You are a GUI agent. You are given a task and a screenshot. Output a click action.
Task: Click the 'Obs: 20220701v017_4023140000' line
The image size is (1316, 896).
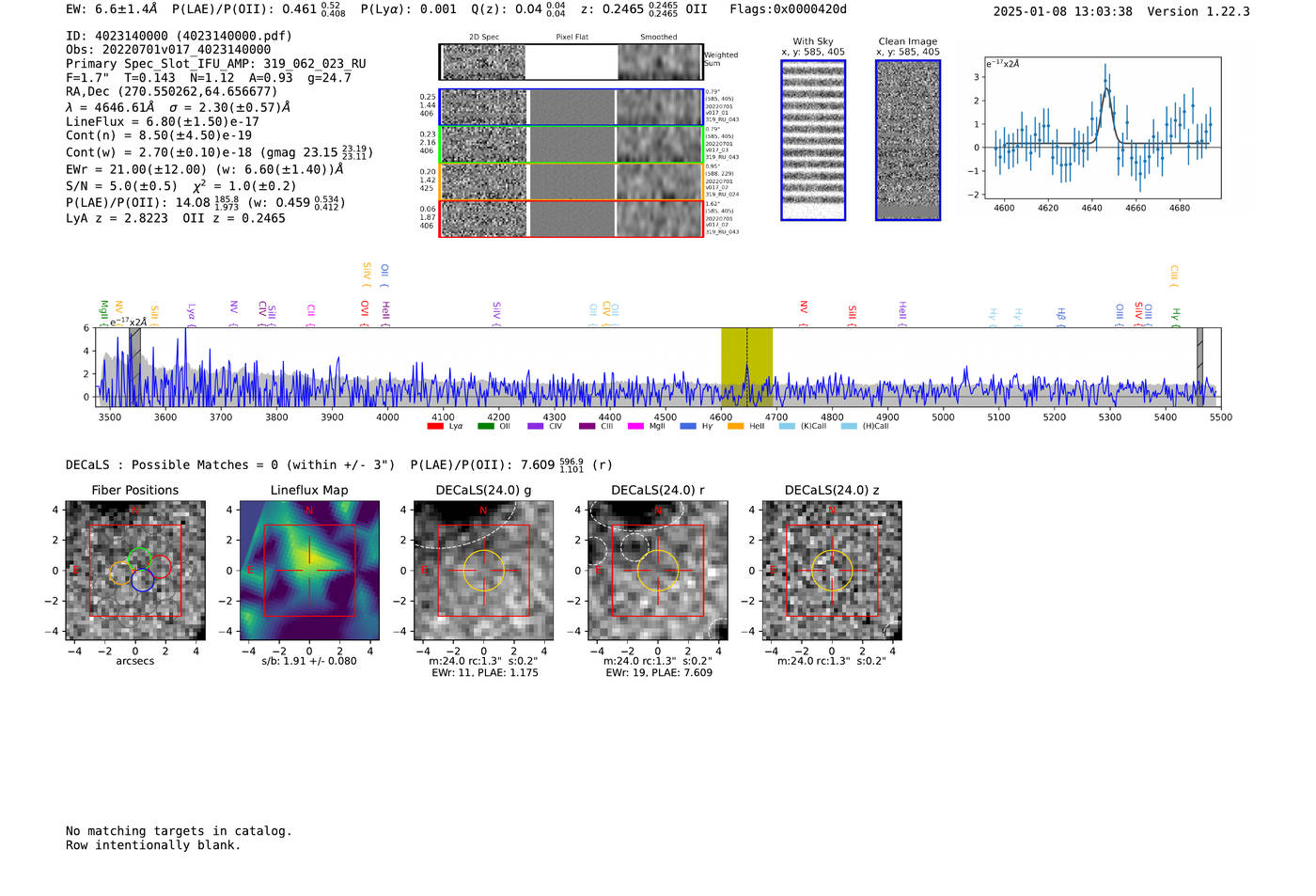coord(168,50)
